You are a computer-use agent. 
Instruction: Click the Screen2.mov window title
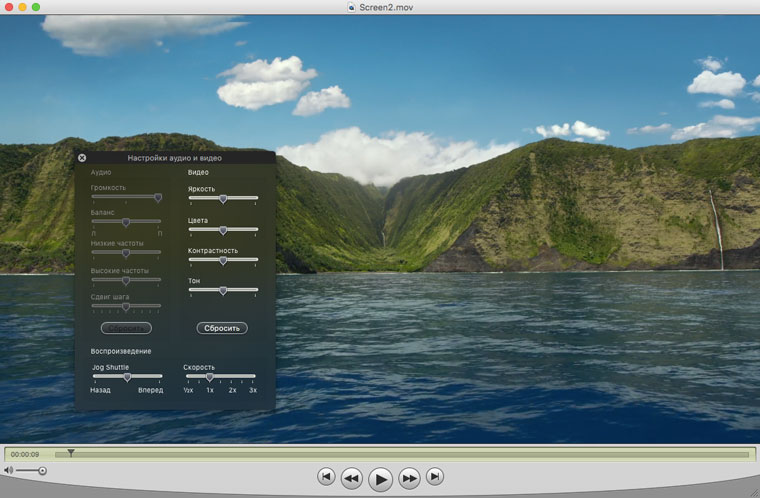[386, 7]
